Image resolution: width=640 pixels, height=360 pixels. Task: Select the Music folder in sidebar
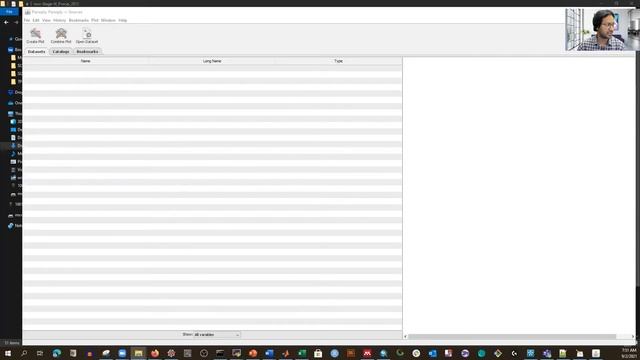16,154
